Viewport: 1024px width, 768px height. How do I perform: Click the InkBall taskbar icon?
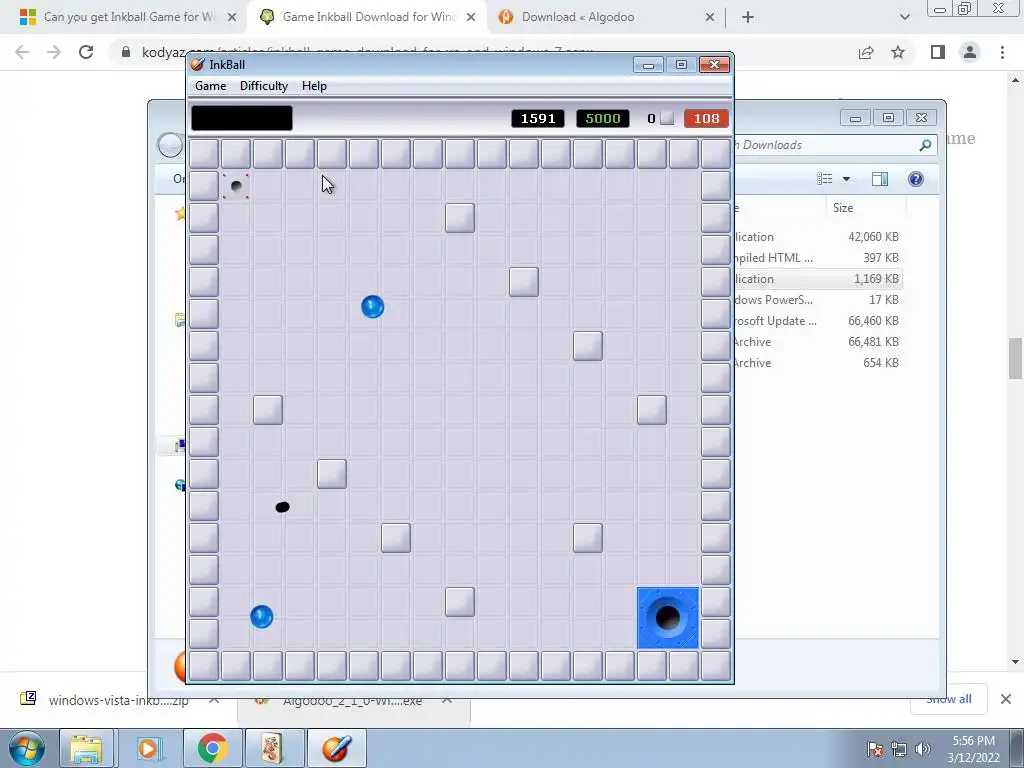336,748
